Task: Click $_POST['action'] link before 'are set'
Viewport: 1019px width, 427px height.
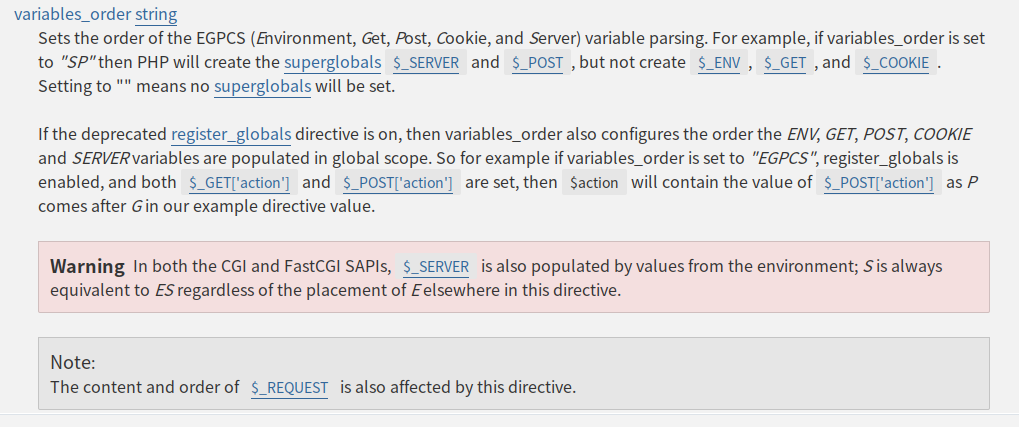Action: (x=397, y=183)
